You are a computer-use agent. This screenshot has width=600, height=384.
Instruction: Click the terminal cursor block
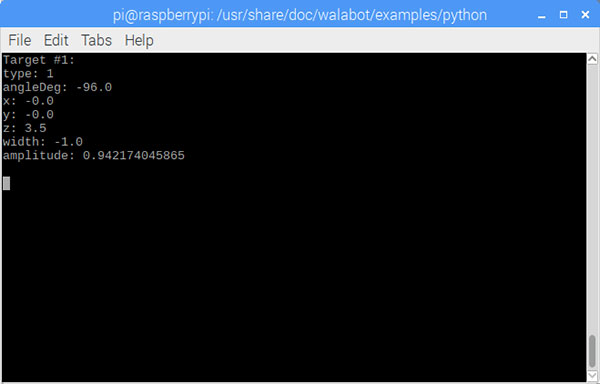point(7,183)
